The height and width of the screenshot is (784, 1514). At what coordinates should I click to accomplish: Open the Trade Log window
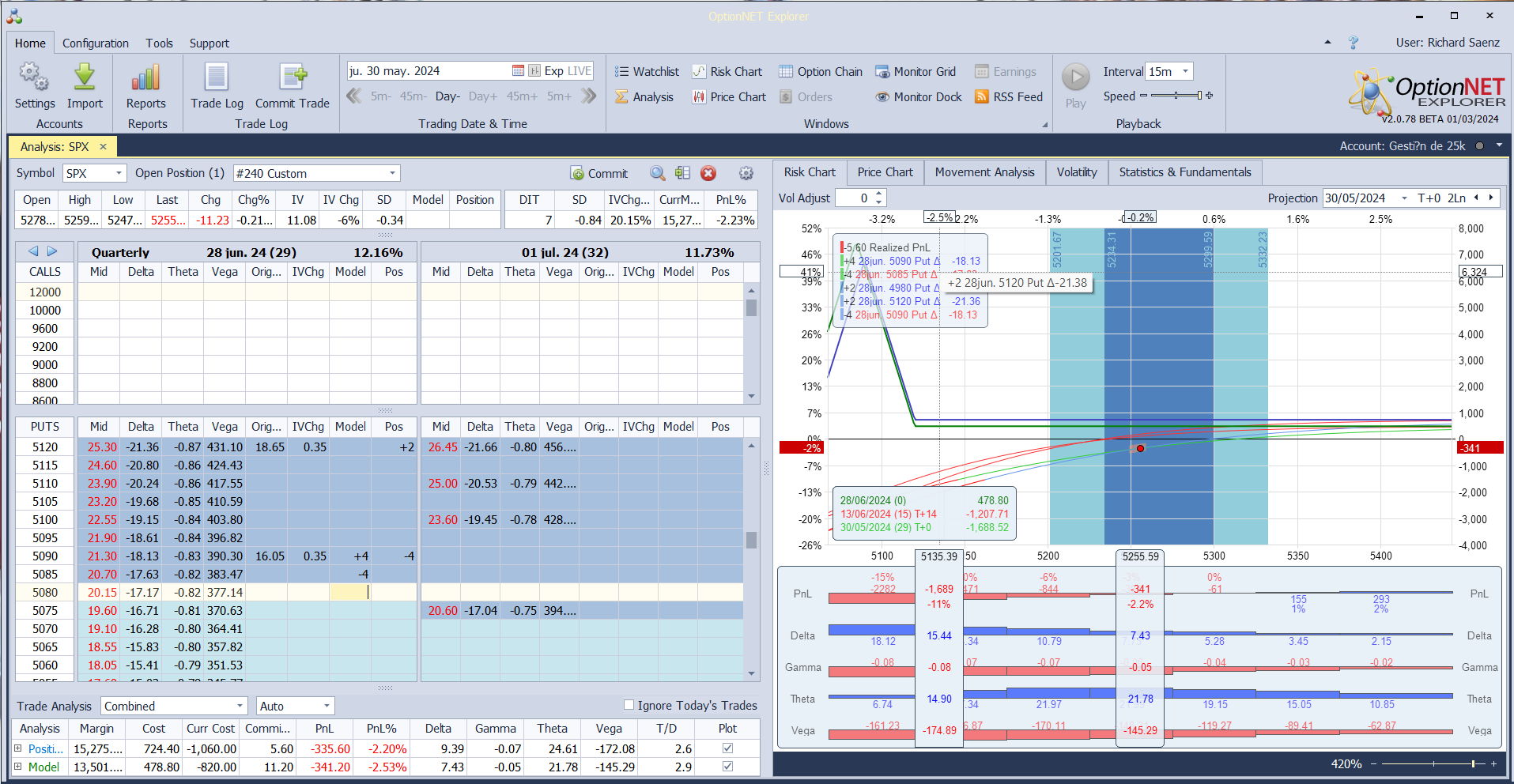click(x=217, y=87)
